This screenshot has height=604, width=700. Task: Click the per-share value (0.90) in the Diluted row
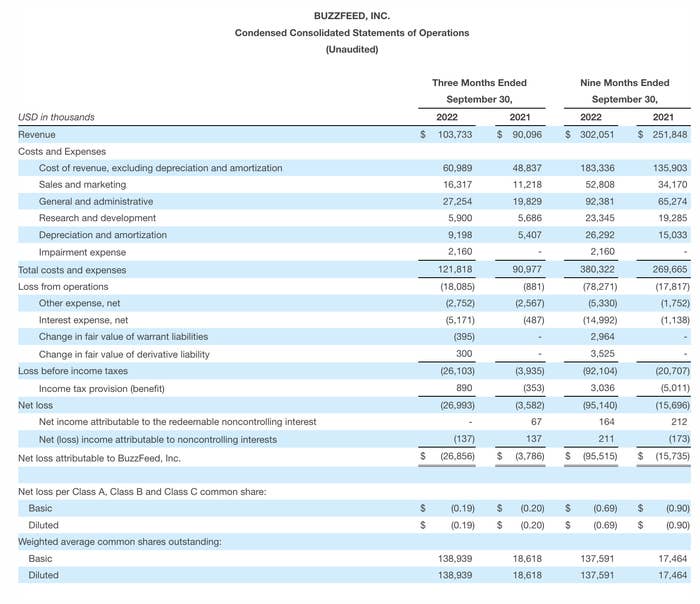[x=678, y=525]
